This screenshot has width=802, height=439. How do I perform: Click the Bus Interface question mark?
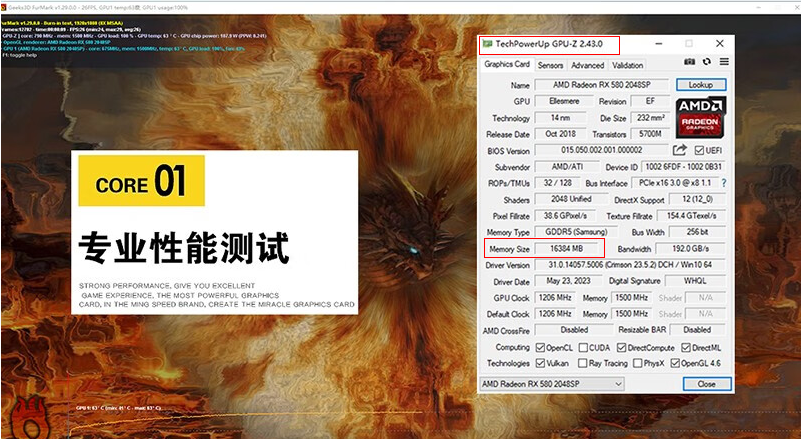click(724, 183)
